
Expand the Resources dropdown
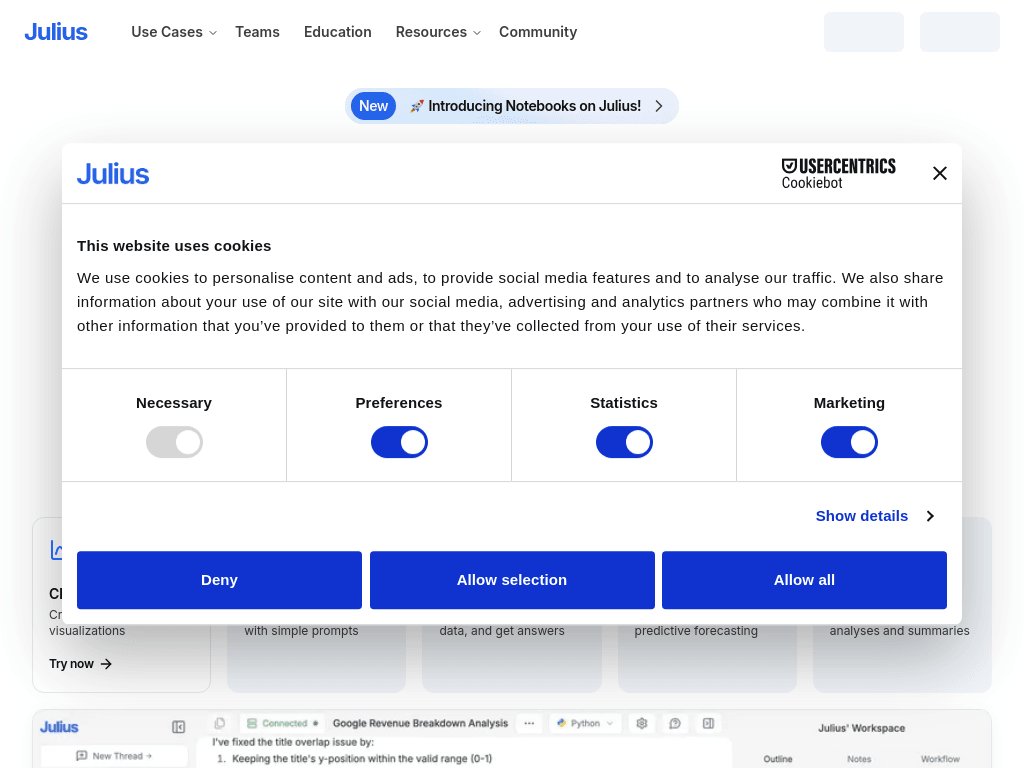(438, 32)
